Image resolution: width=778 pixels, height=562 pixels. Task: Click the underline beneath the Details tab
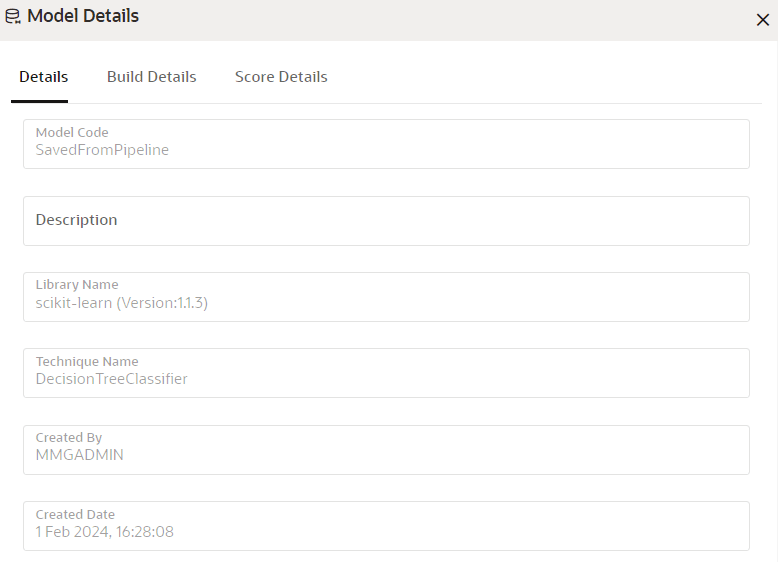pyautogui.click(x=39, y=101)
